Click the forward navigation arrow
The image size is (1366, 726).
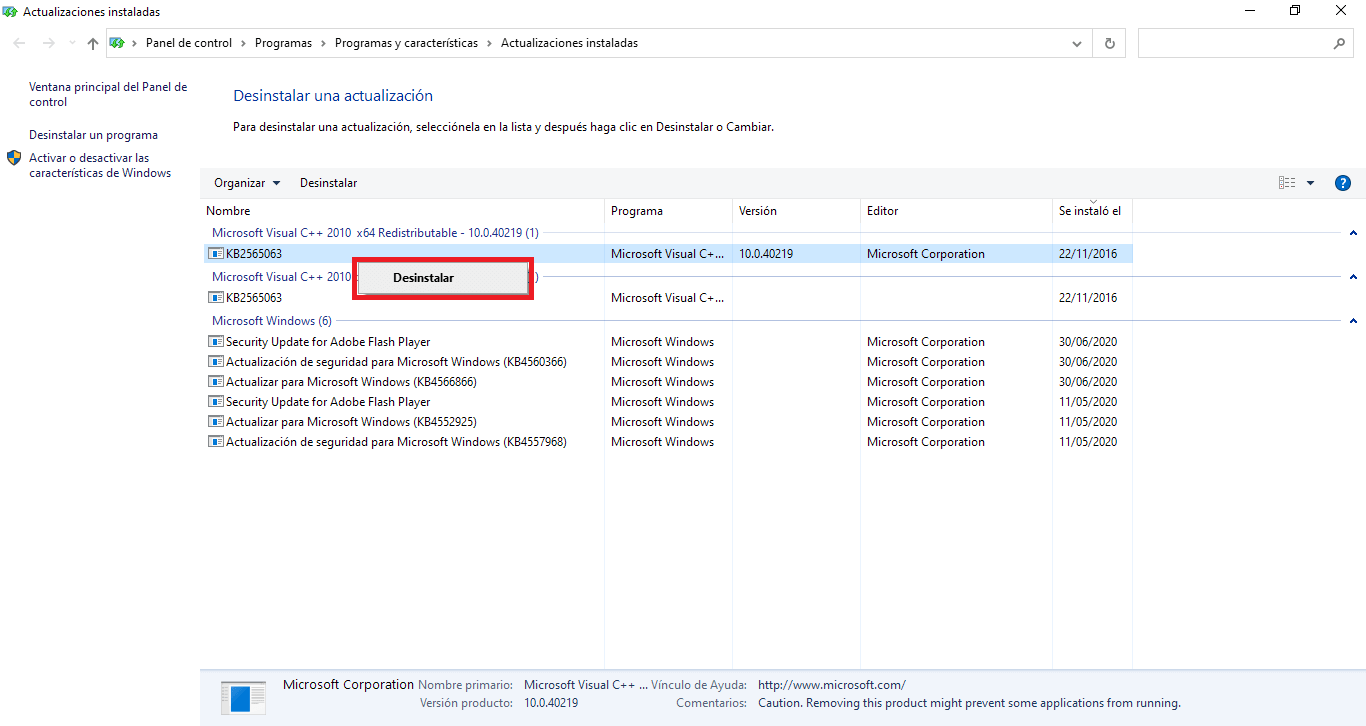click(x=48, y=44)
